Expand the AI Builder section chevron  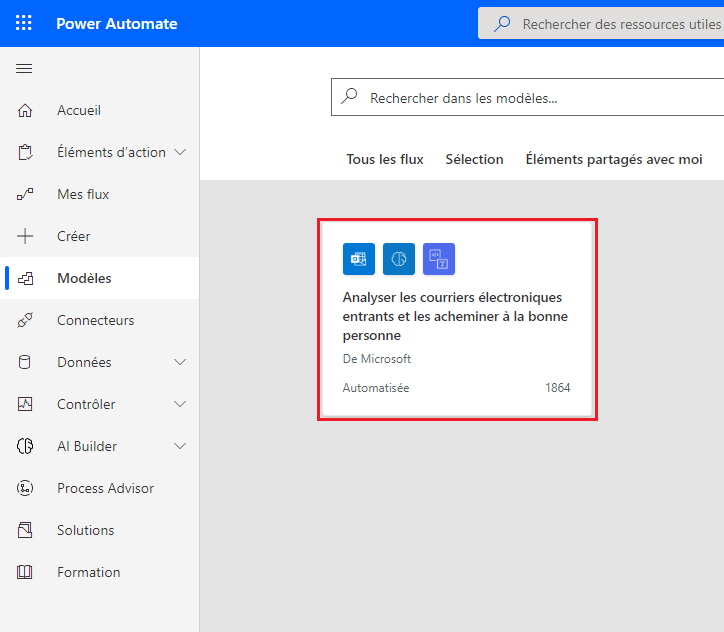point(180,446)
